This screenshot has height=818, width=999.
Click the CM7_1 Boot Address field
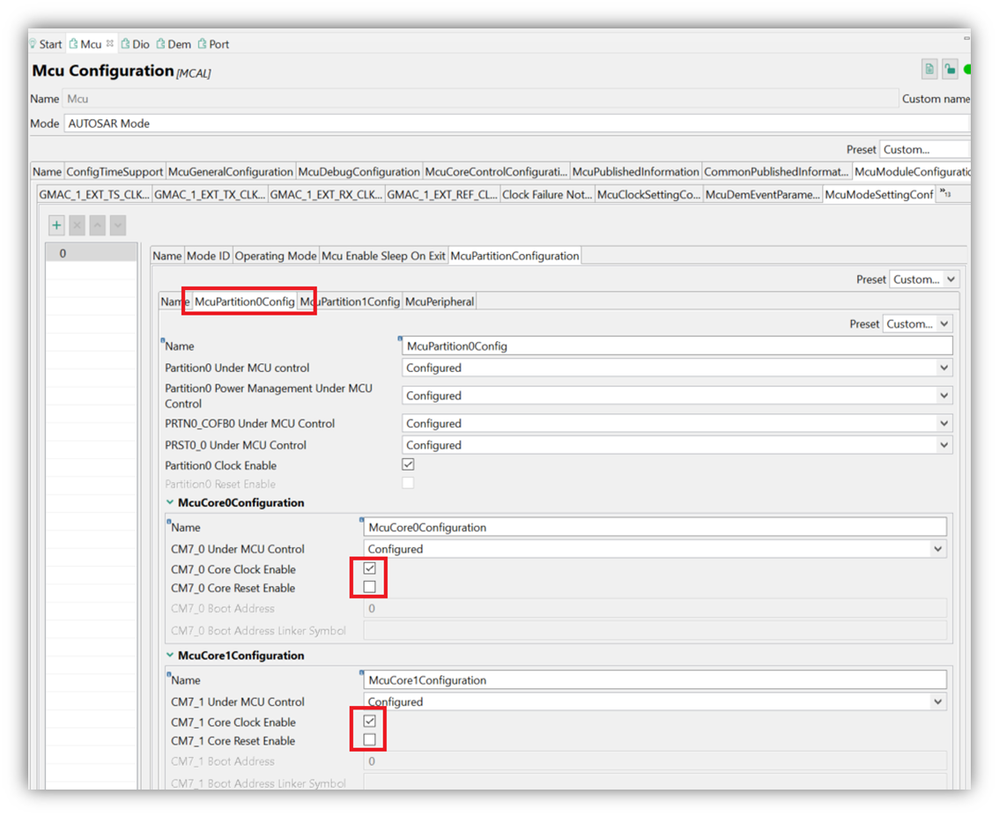pyautogui.click(x=655, y=761)
